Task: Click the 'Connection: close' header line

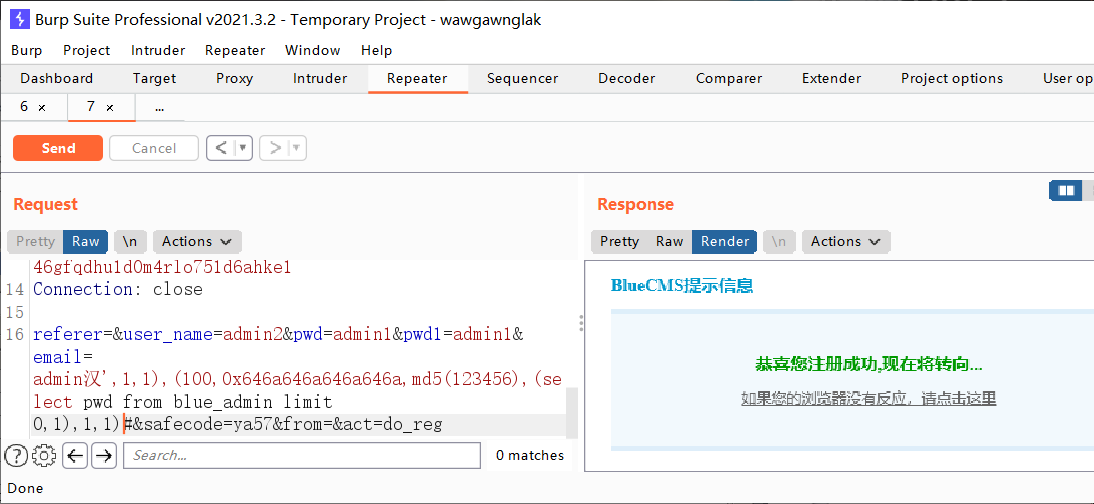Action: coord(118,289)
